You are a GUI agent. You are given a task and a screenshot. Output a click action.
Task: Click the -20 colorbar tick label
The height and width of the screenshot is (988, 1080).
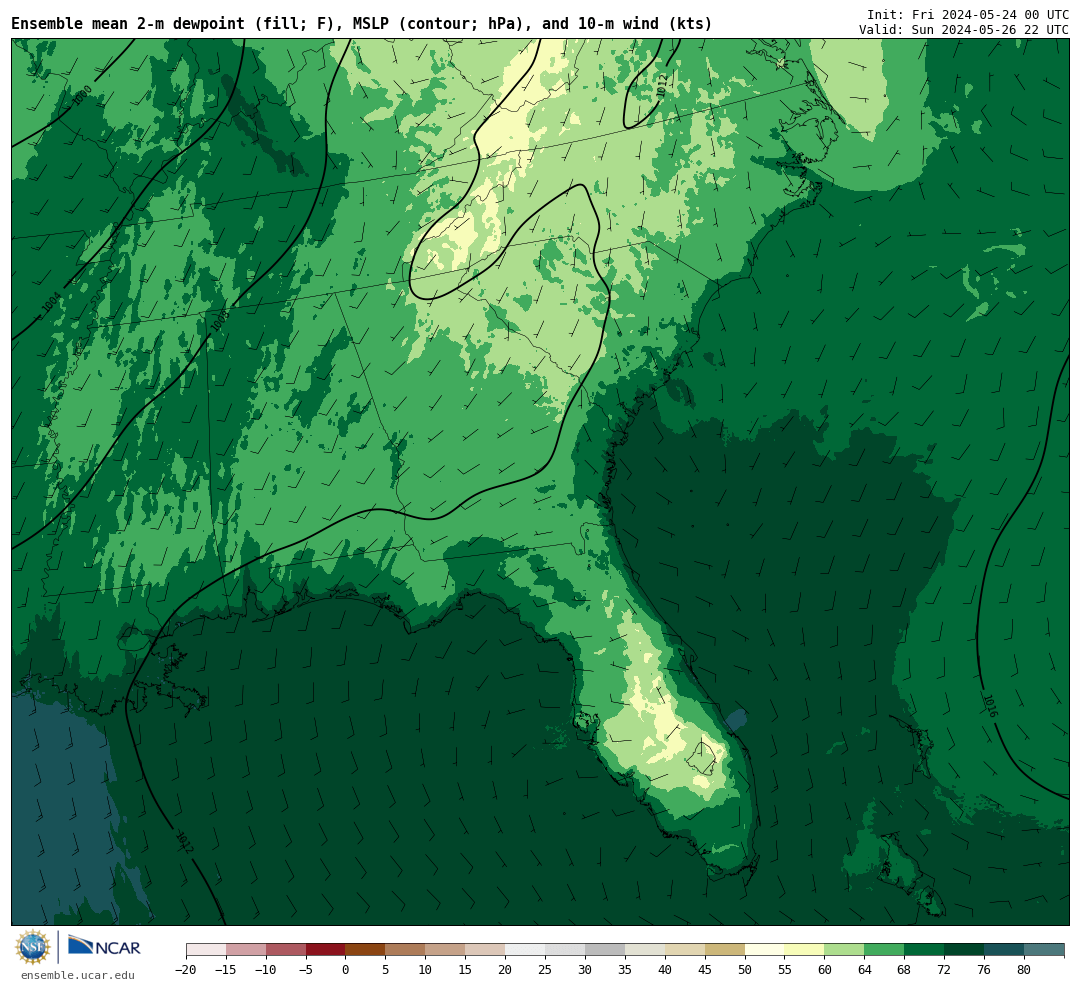[186, 970]
